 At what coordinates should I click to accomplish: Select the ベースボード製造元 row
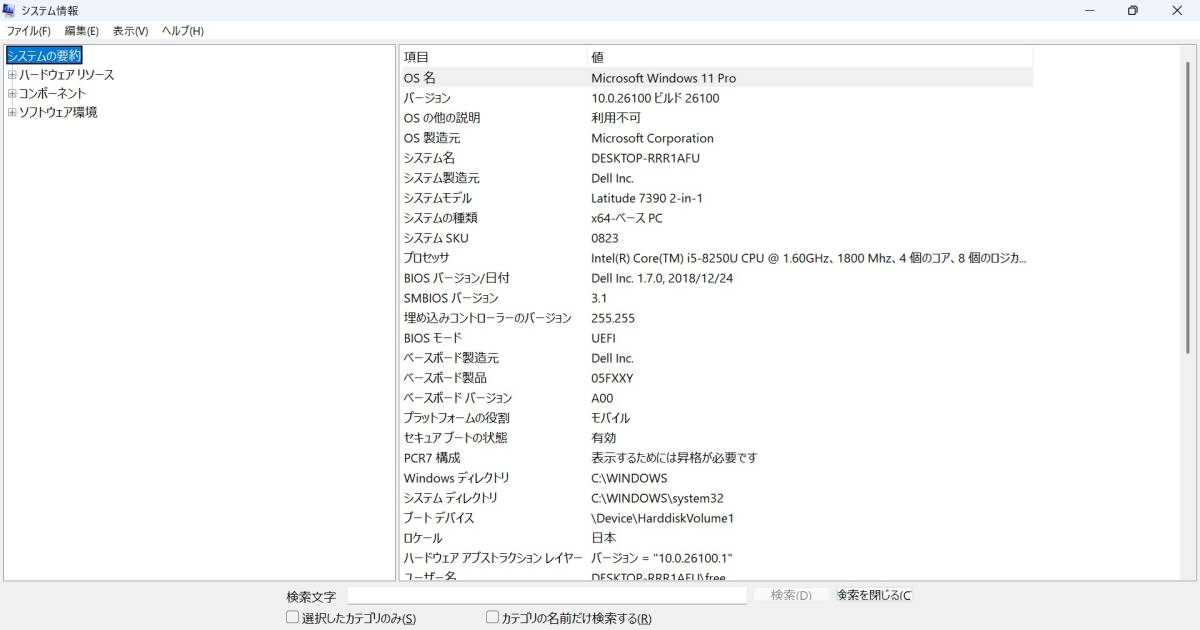pyautogui.click(x=716, y=358)
